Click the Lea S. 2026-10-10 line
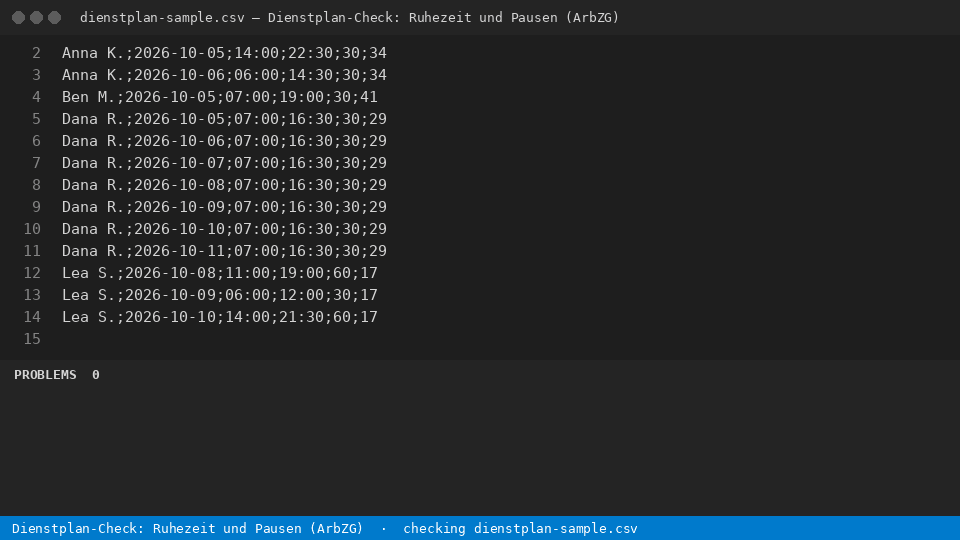This screenshot has width=960, height=540. click(x=220, y=317)
